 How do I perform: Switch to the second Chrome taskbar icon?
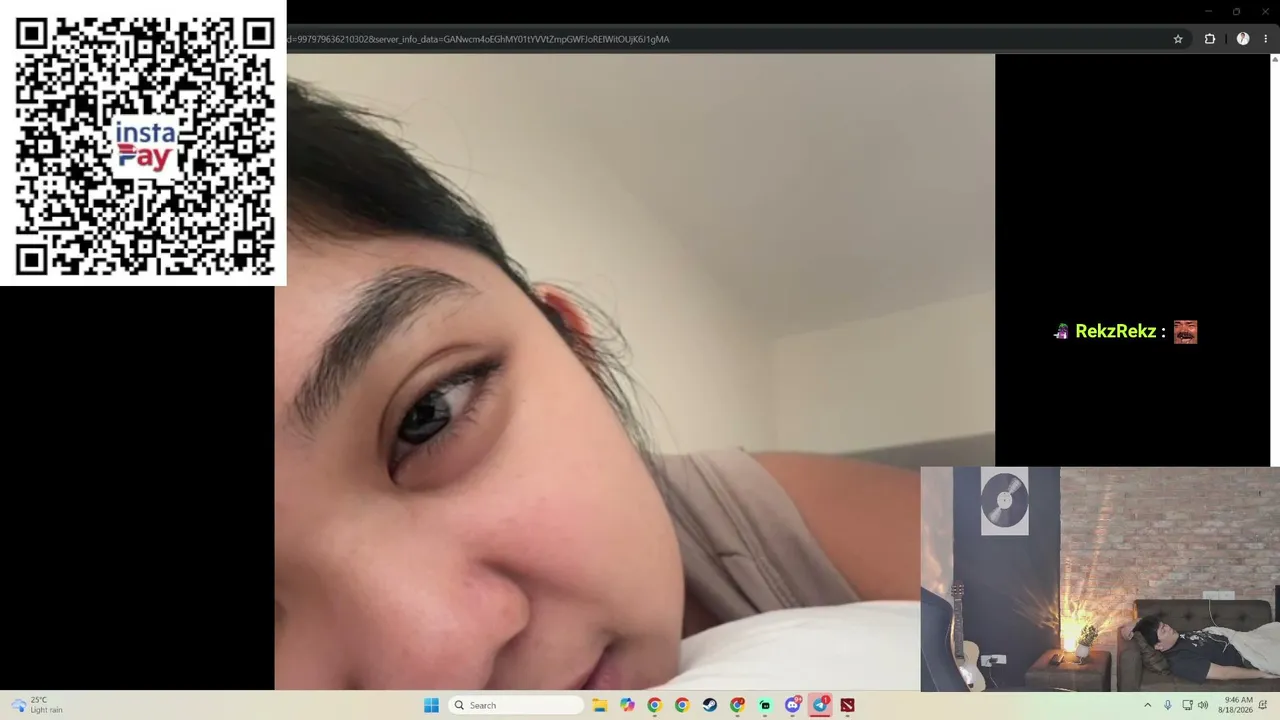682,705
